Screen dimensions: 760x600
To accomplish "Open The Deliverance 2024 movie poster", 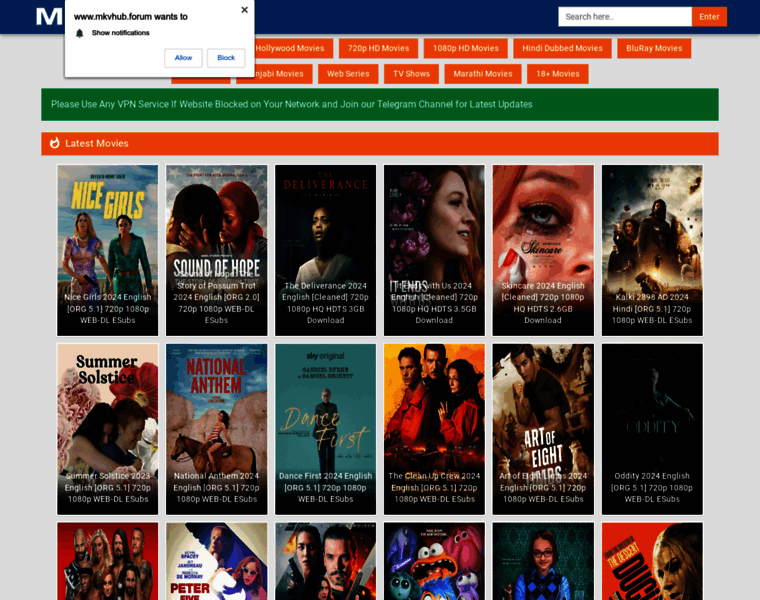I will coord(325,250).
